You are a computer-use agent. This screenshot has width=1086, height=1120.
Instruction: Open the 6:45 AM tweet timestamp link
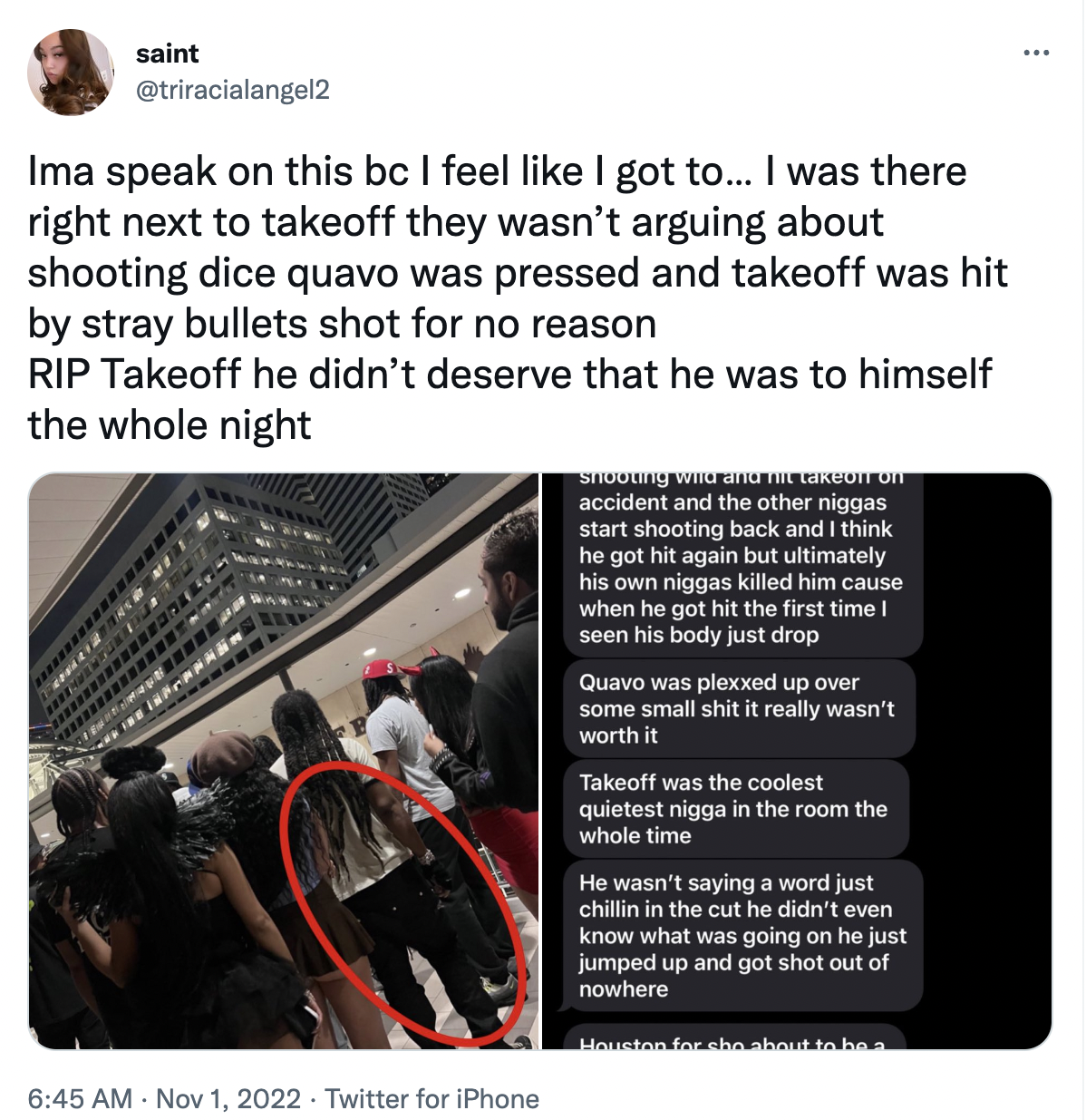(x=81, y=1099)
